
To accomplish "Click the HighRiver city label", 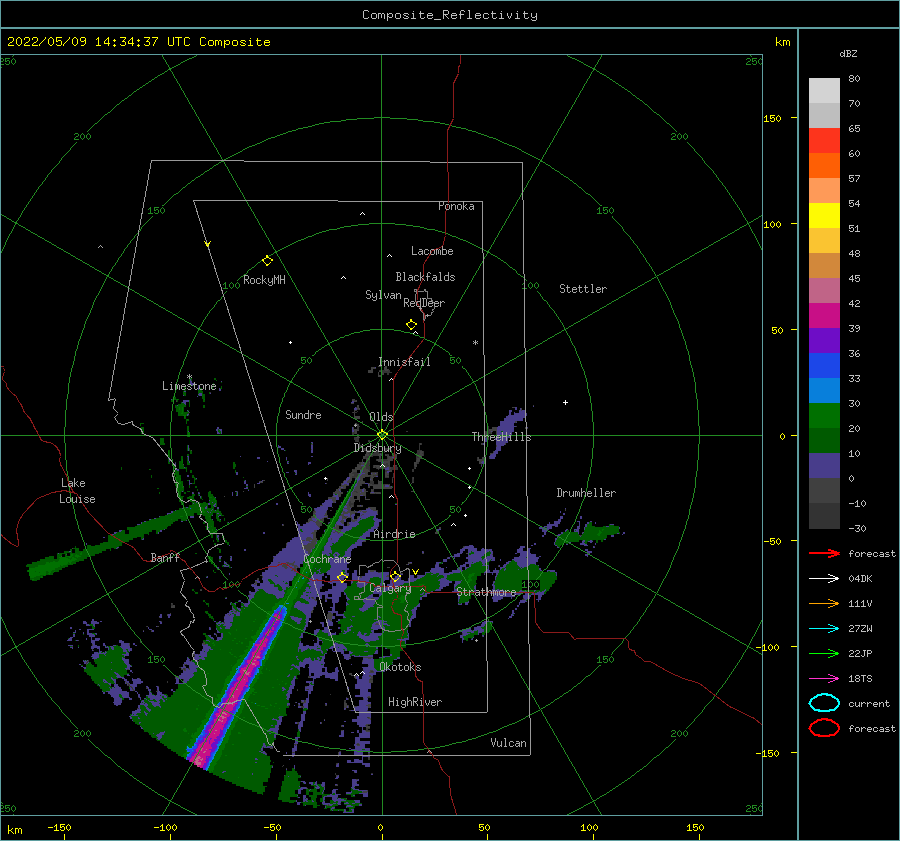I will [415, 702].
